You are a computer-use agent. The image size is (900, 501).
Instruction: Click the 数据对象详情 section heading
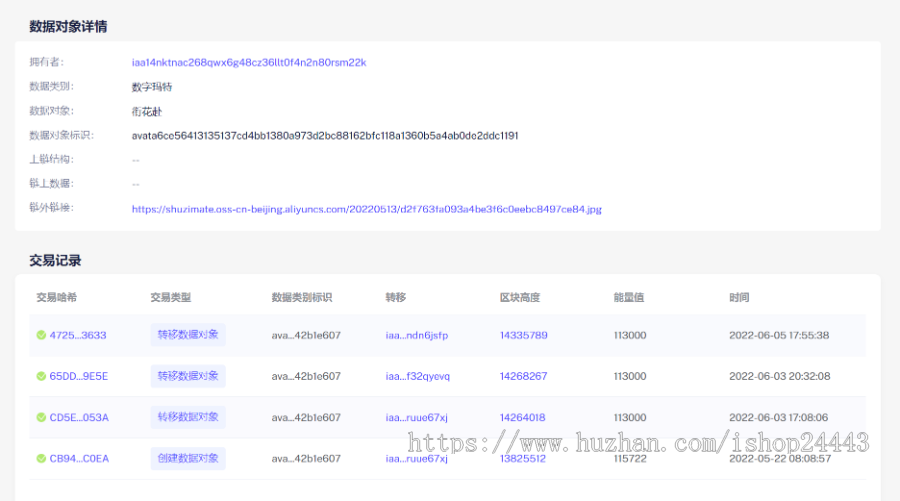(68, 26)
